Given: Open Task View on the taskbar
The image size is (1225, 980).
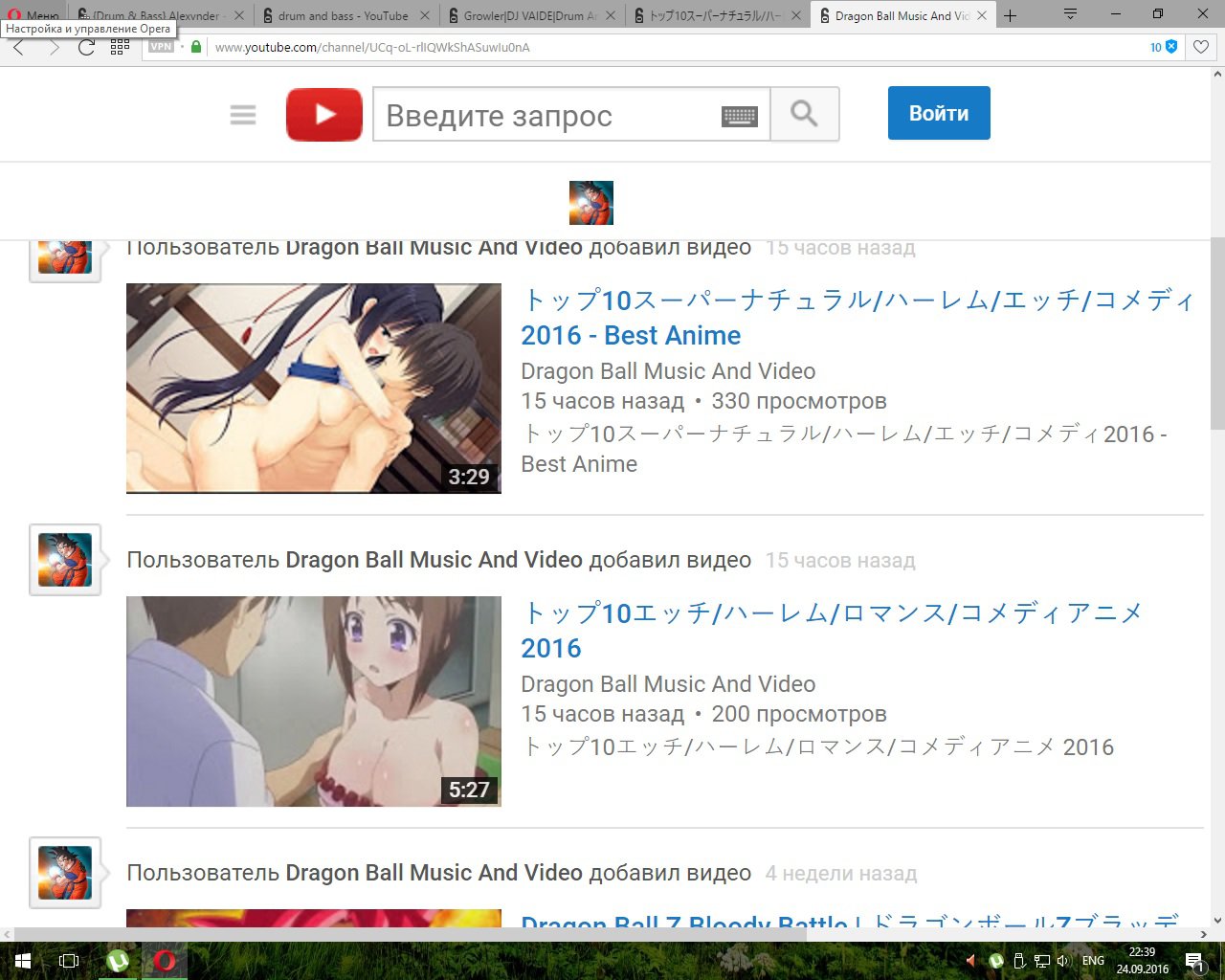Looking at the screenshot, I should pyautogui.click(x=69, y=961).
